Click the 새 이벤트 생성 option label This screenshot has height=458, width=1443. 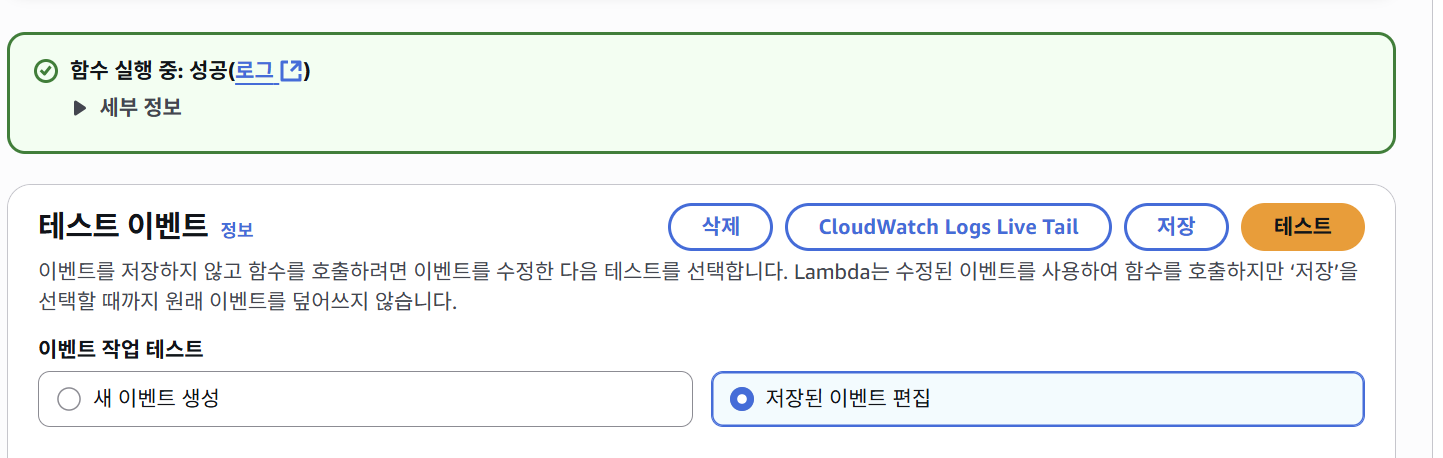[x=156, y=399]
